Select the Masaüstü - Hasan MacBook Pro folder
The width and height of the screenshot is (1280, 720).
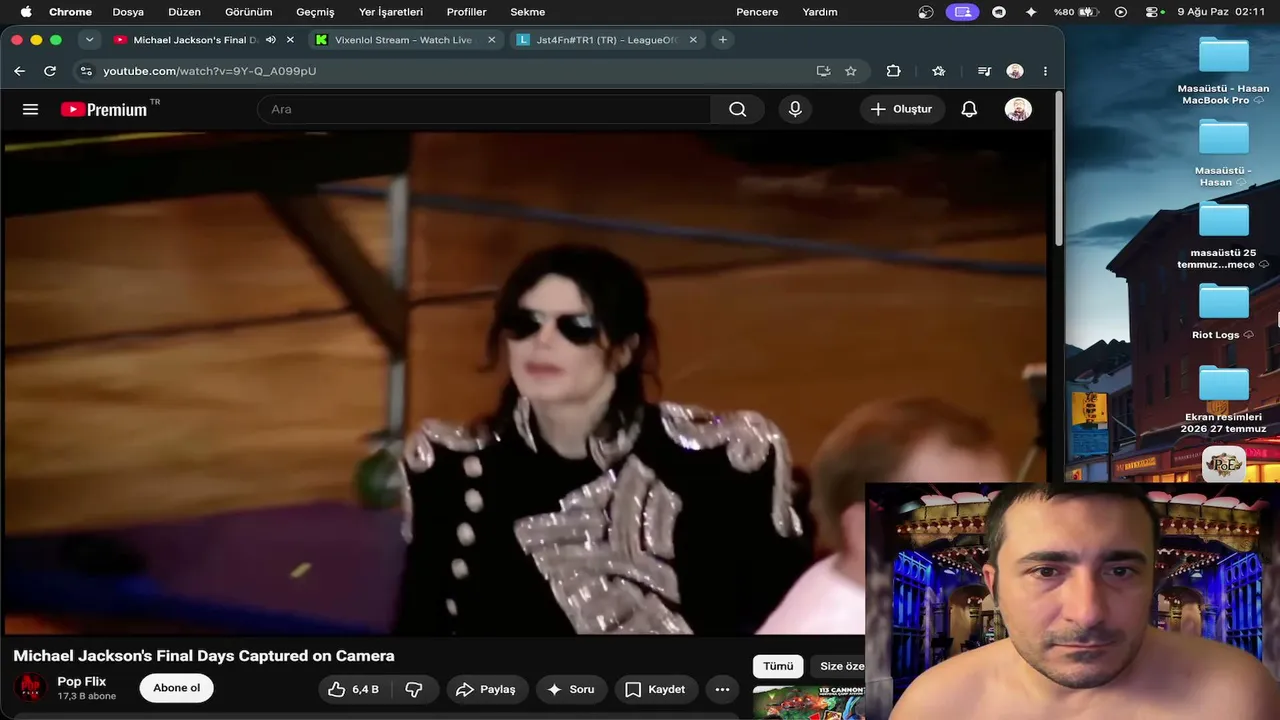click(1223, 72)
